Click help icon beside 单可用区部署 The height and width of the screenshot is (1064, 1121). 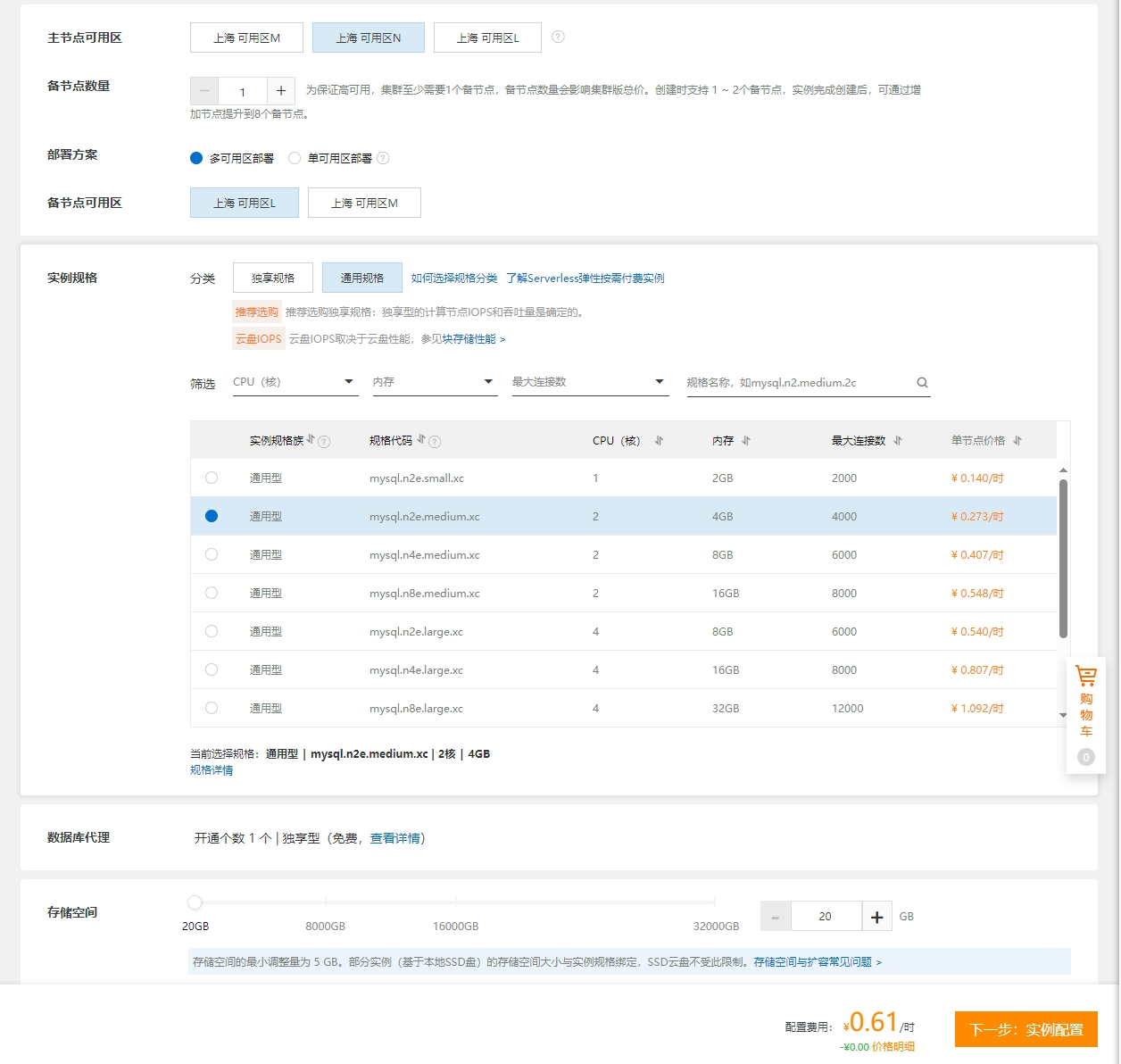pos(383,158)
